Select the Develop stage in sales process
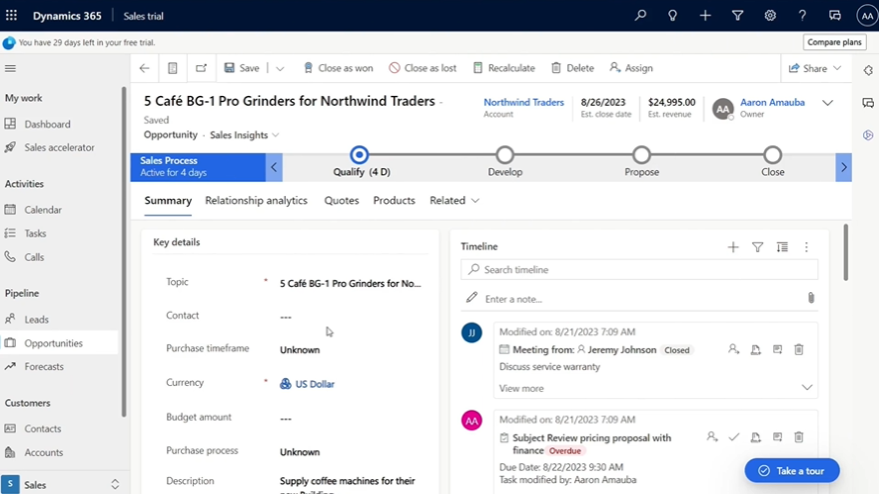Image resolution: width=880 pixels, height=494 pixels. (505, 155)
